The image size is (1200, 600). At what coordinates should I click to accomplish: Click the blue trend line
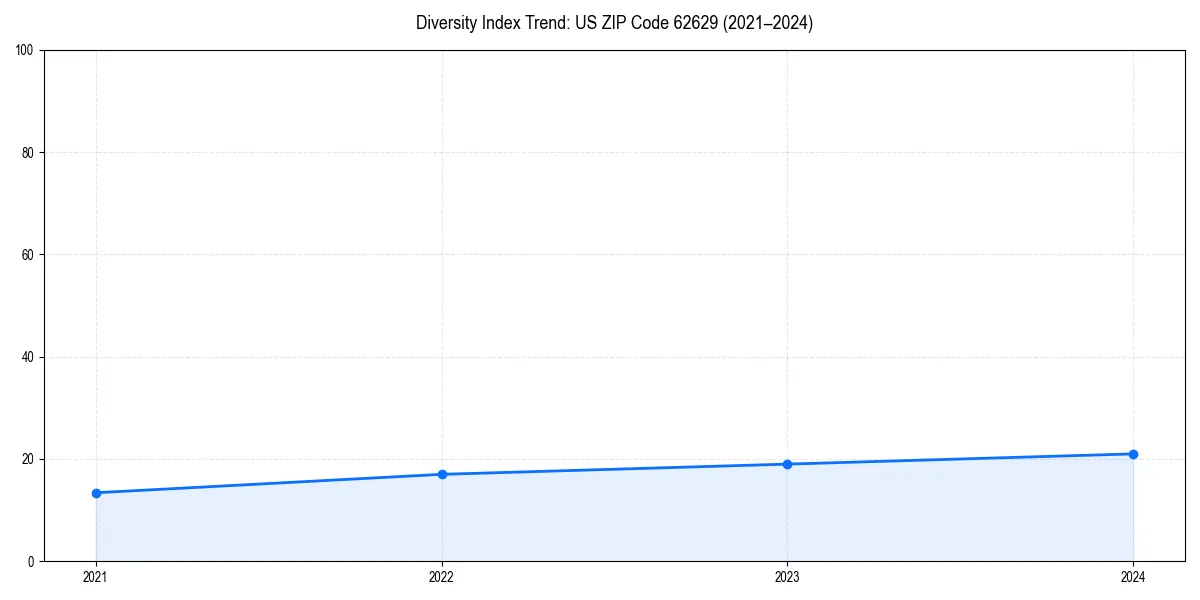pos(614,469)
